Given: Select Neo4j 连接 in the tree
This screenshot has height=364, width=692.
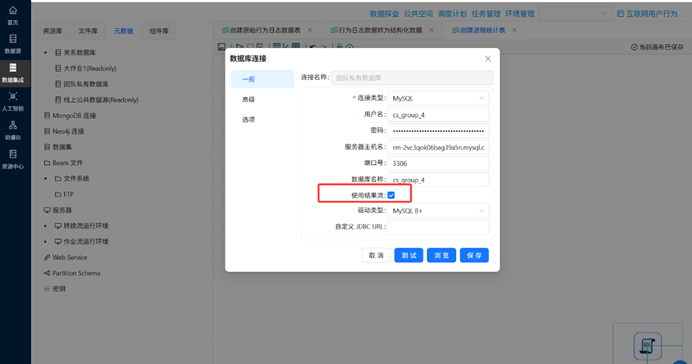Looking at the screenshot, I should [68, 131].
